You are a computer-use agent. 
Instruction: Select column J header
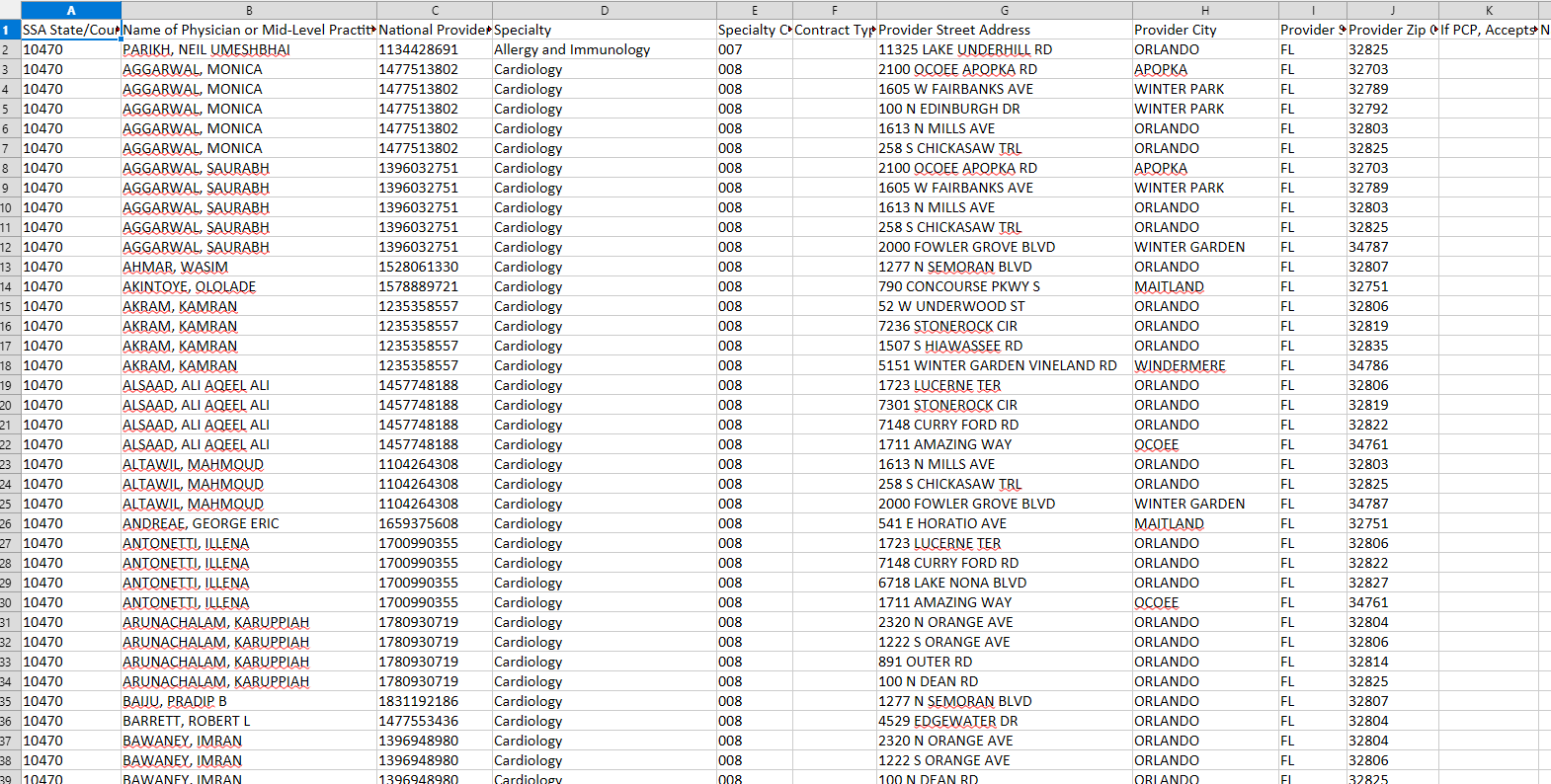(x=1393, y=10)
